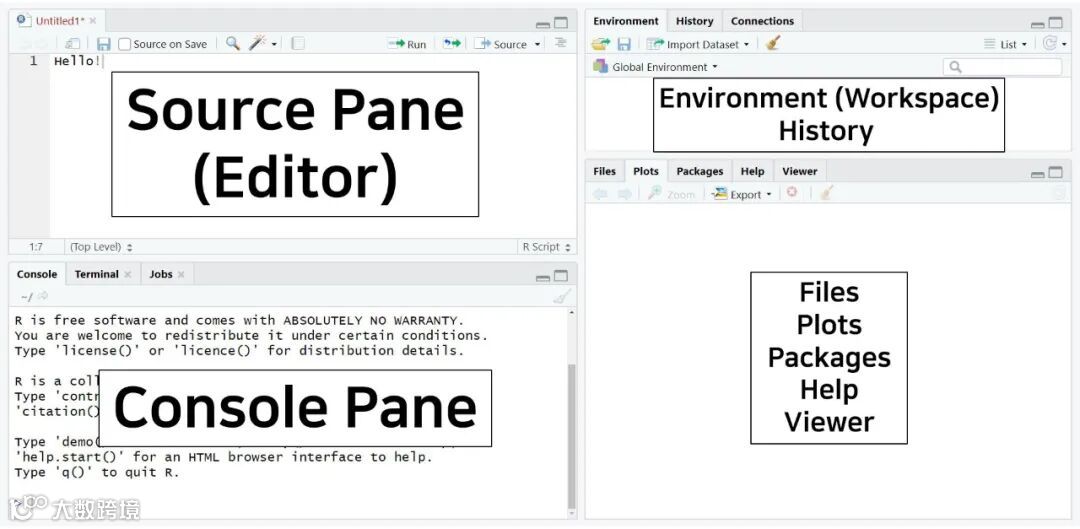Screen dimensions: 1080x529
Task: Switch to the Help tab
Action: point(753,171)
